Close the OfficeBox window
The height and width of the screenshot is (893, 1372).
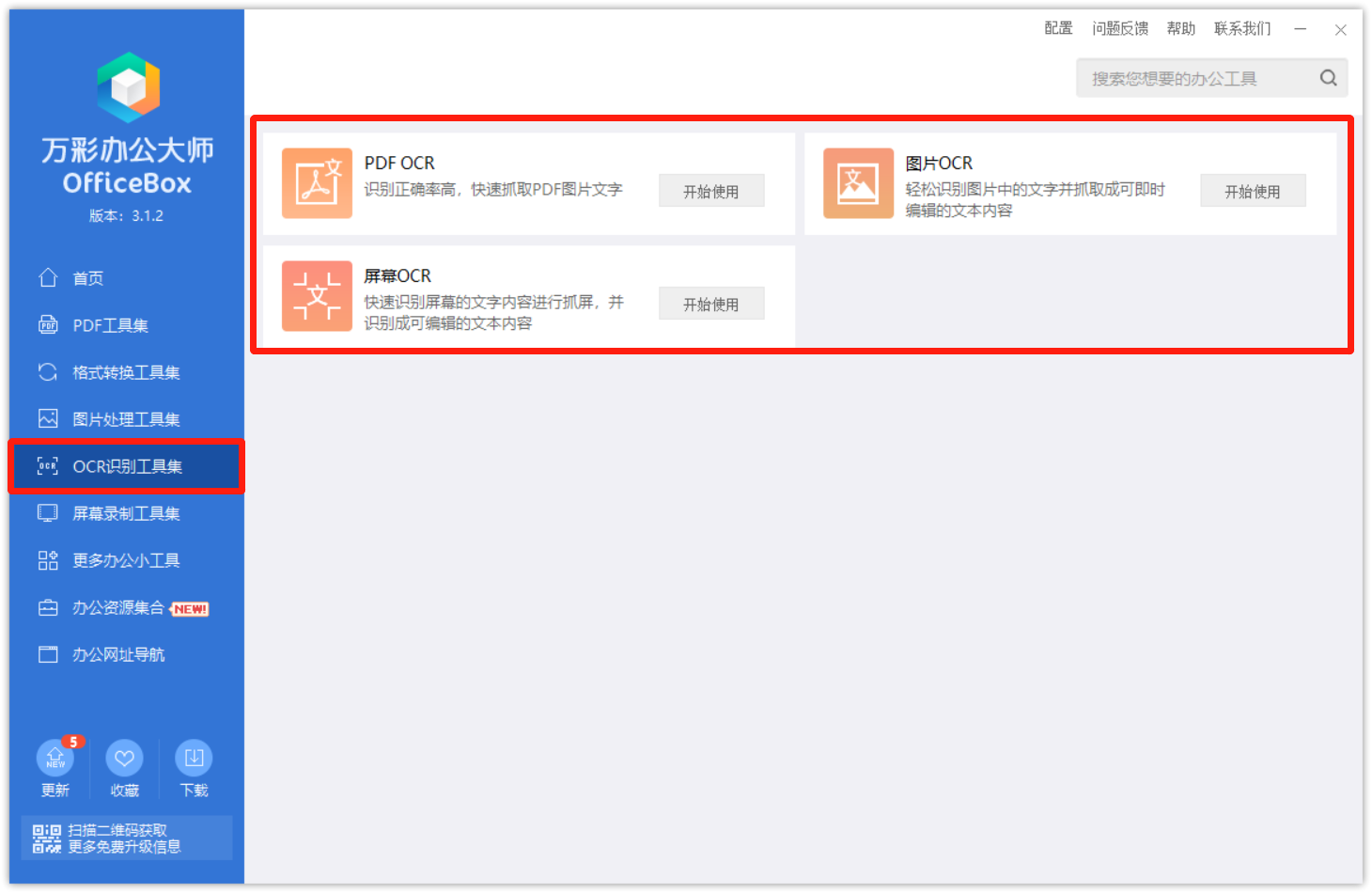point(1341,29)
